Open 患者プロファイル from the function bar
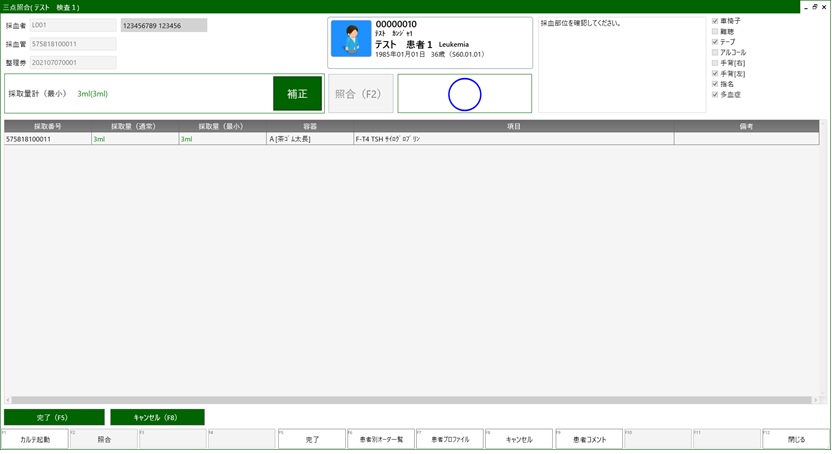Image resolution: width=832 pixels, height=454 pixels. point(450,439)
